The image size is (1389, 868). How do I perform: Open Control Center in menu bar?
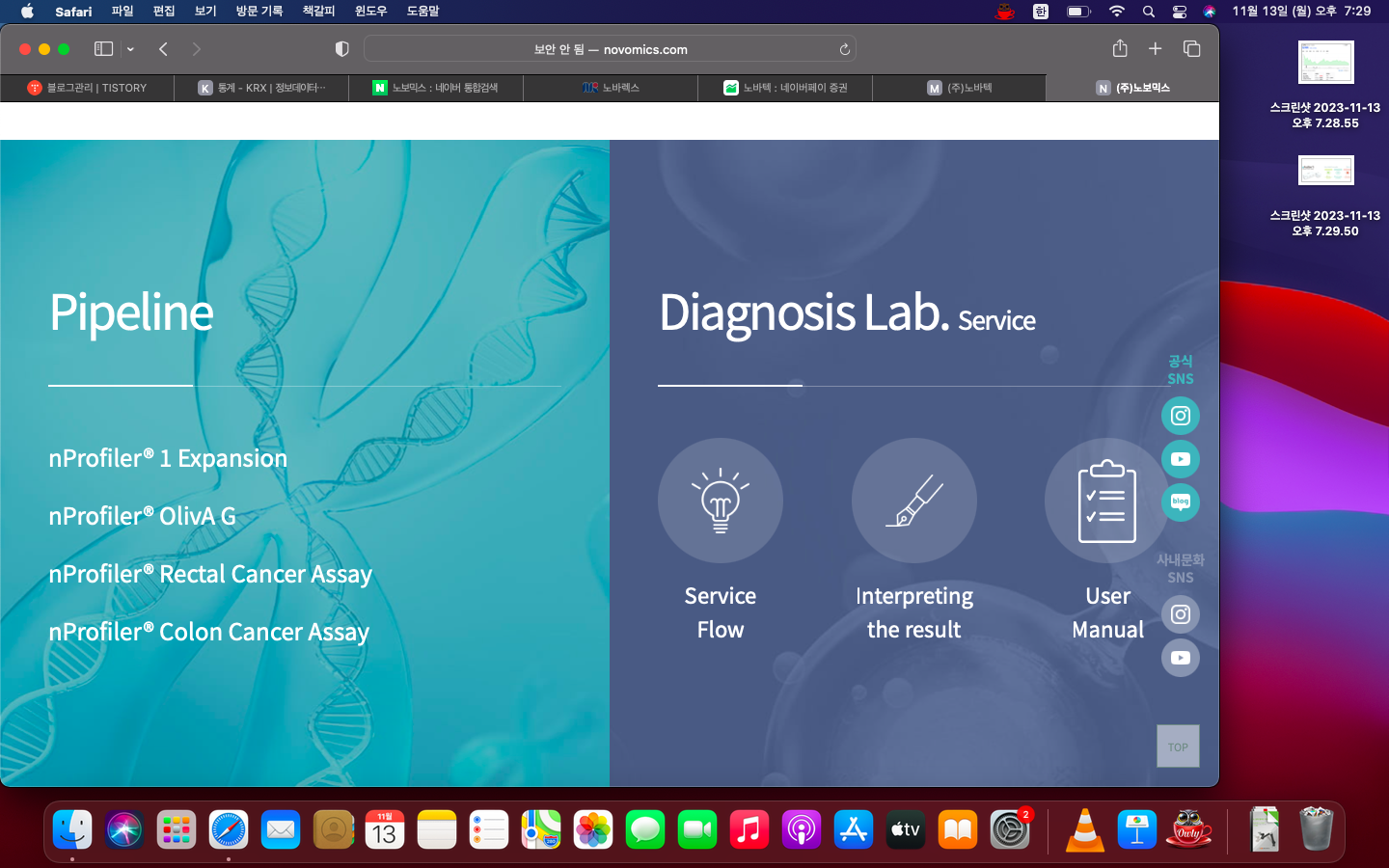coord(1179,12)
